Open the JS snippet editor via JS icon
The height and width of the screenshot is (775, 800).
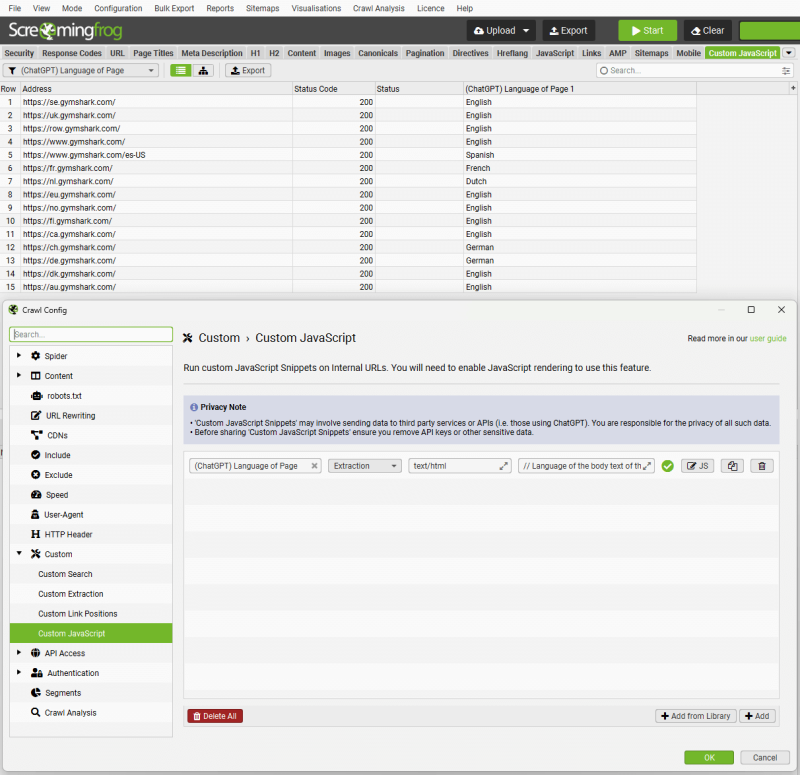pos(697,465)
